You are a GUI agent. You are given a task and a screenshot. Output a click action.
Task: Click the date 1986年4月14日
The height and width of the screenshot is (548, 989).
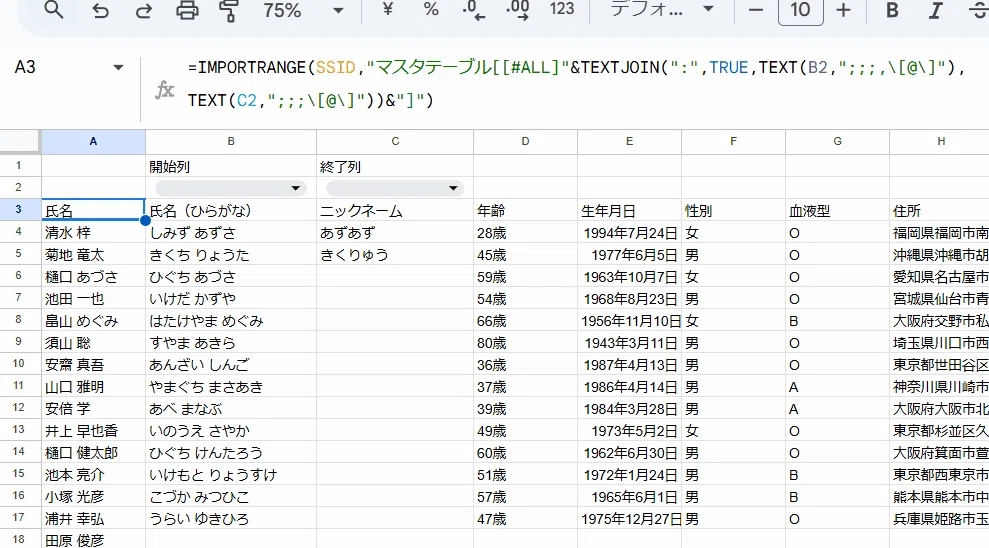(629, 387)
